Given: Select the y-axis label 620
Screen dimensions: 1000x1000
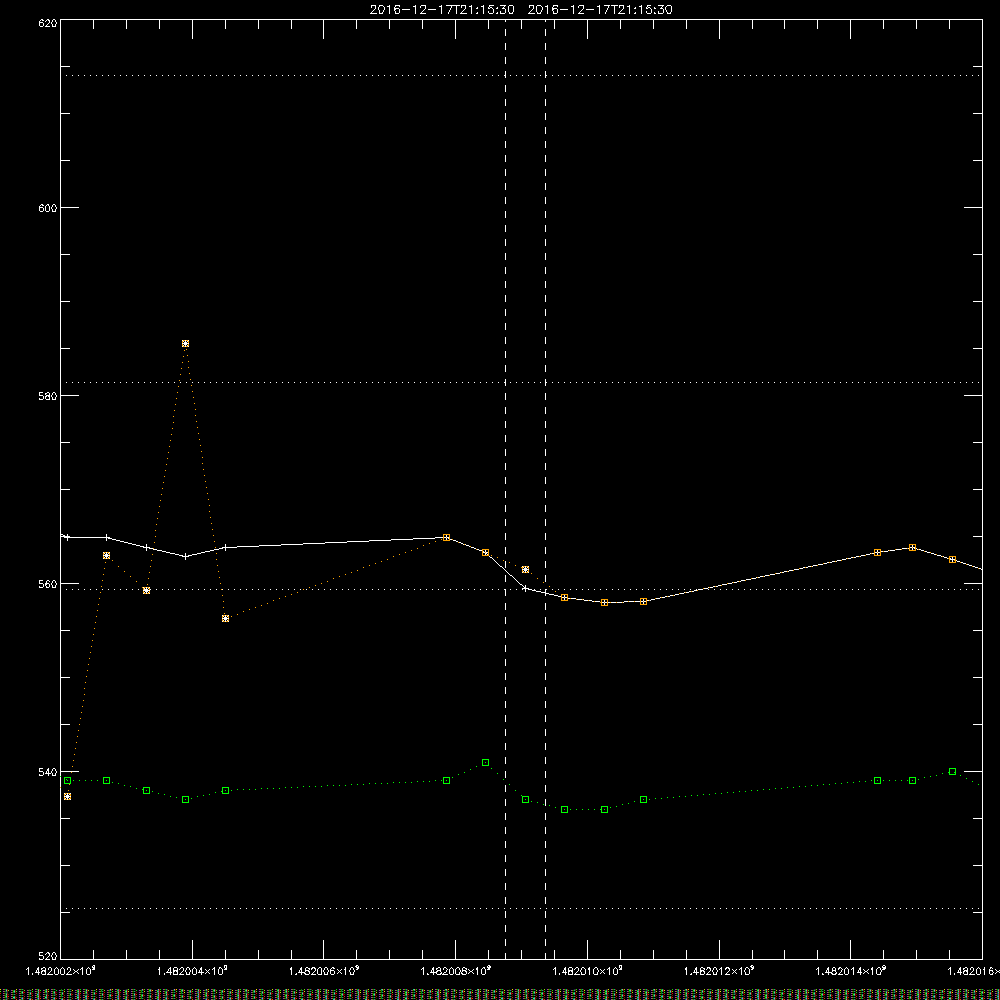Looking at the screenshot, I should (x=48, y=24).
